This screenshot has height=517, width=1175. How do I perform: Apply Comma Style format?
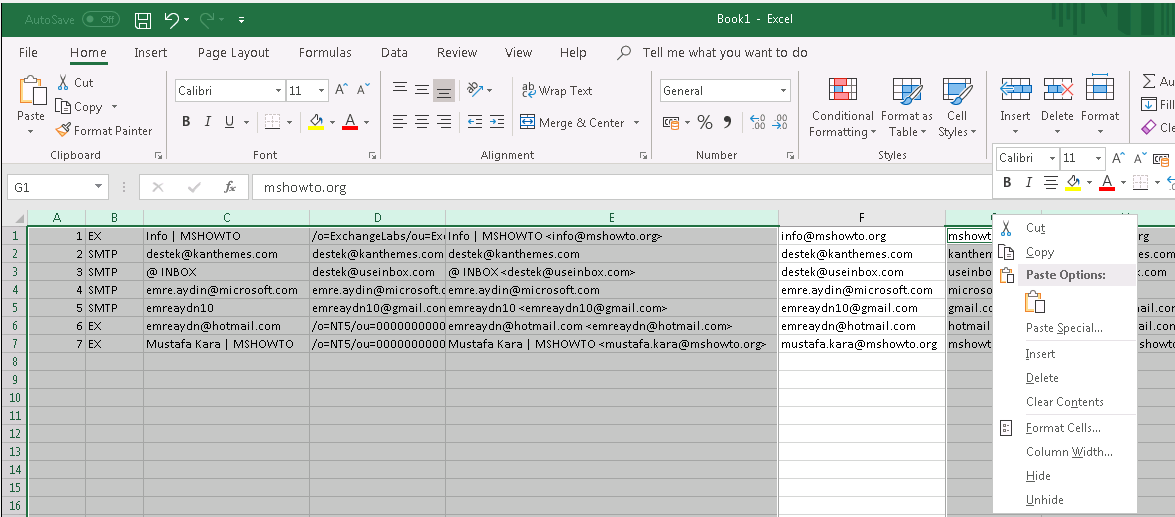click(x=727, y=122)
